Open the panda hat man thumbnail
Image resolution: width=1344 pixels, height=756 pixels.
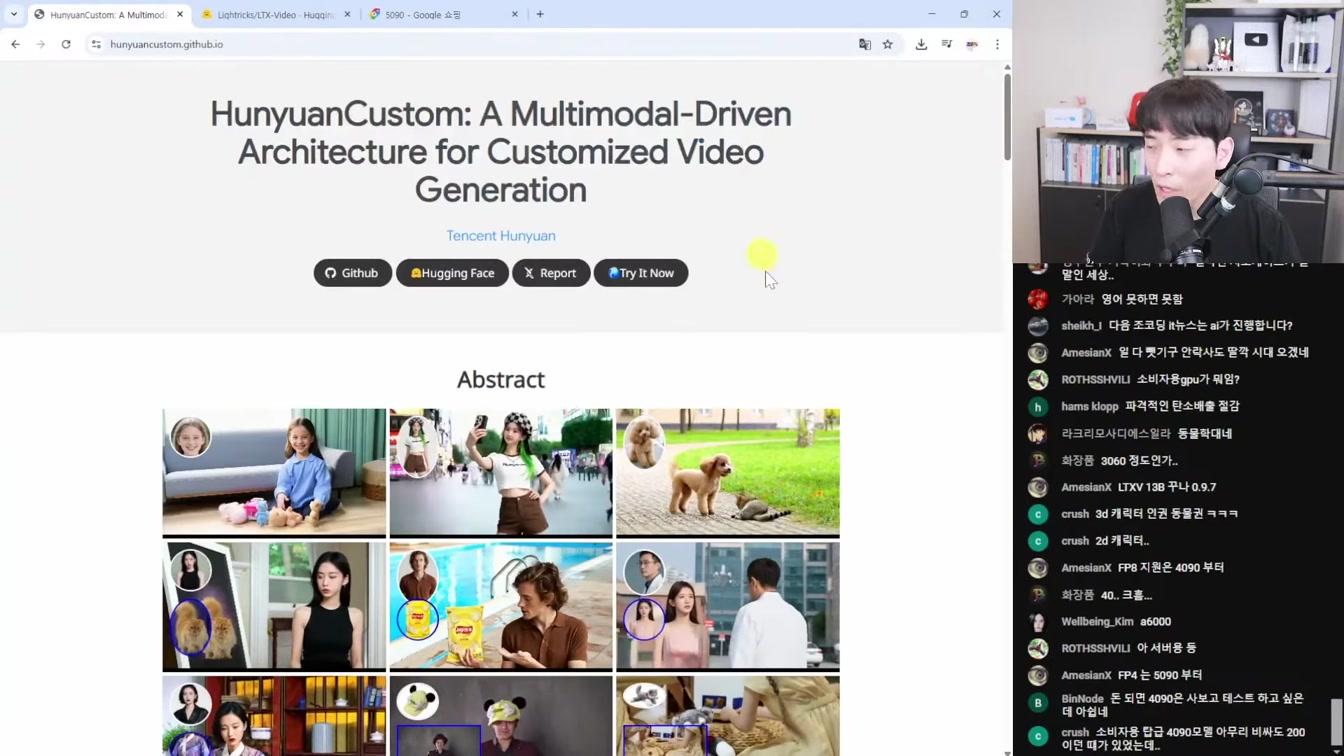tap(501, 716)
